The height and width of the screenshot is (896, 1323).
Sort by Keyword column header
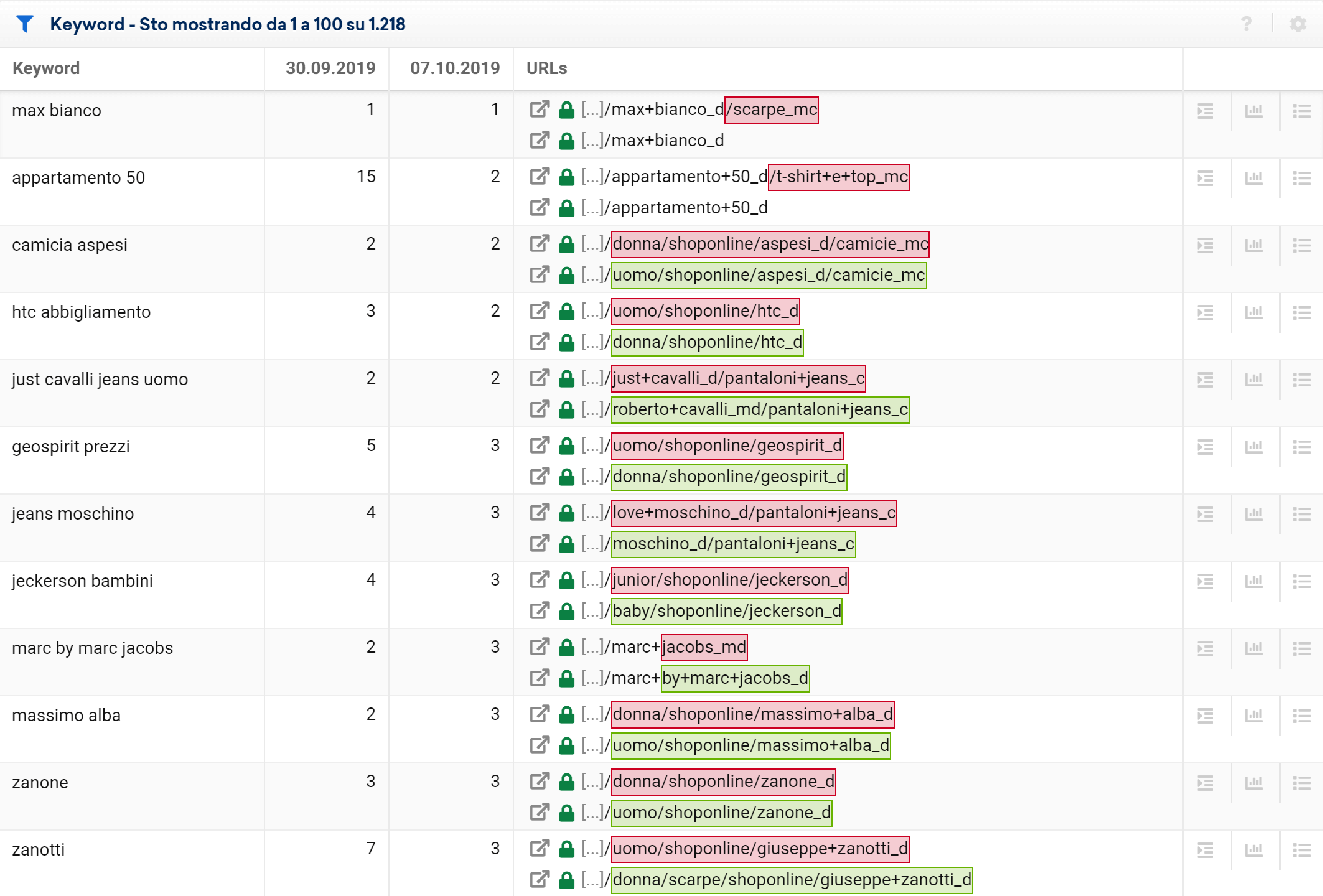pyautogui.click(x=46, y=68)
